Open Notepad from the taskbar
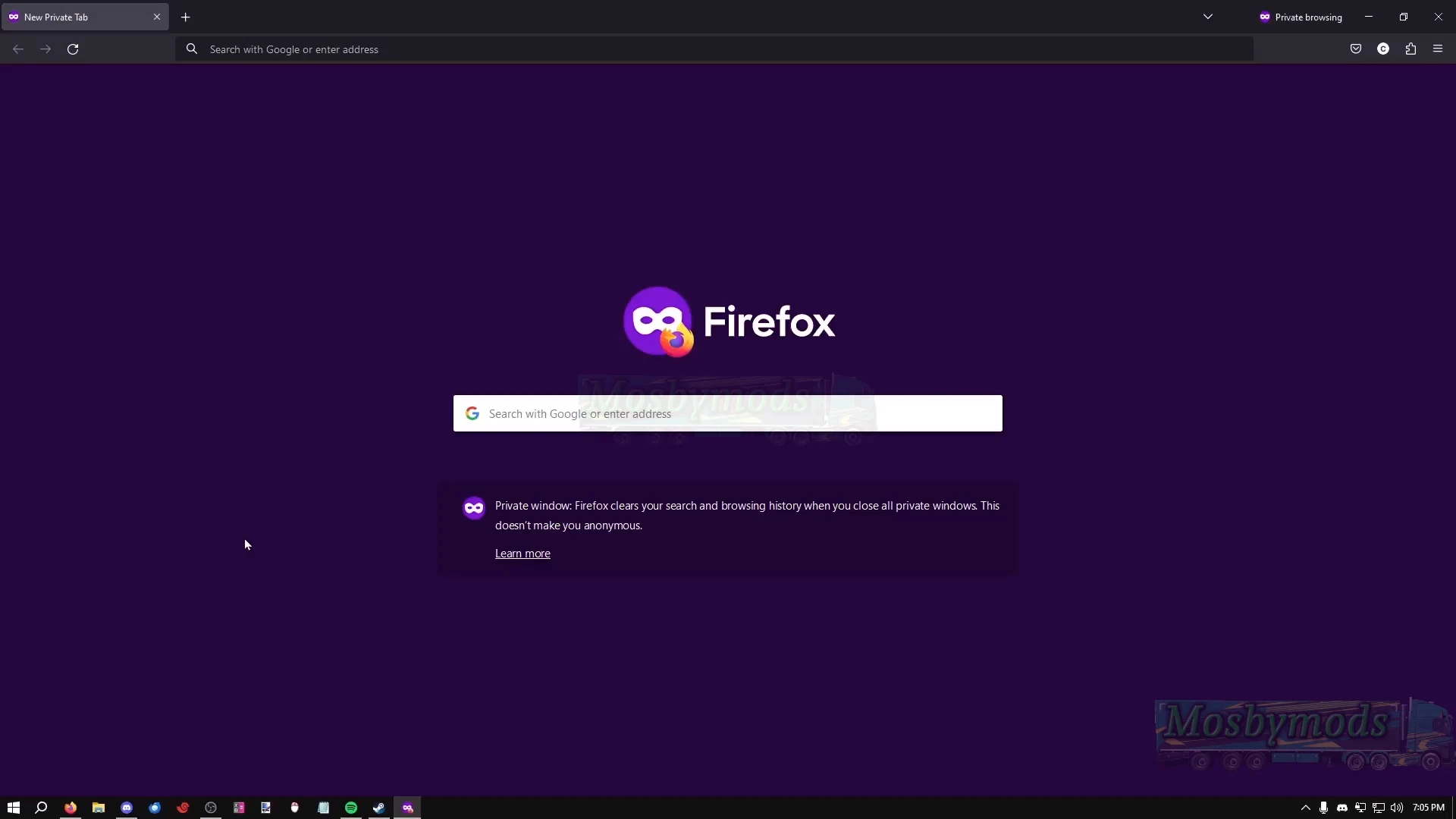The image size is (1456, 819). click(323, 808)
